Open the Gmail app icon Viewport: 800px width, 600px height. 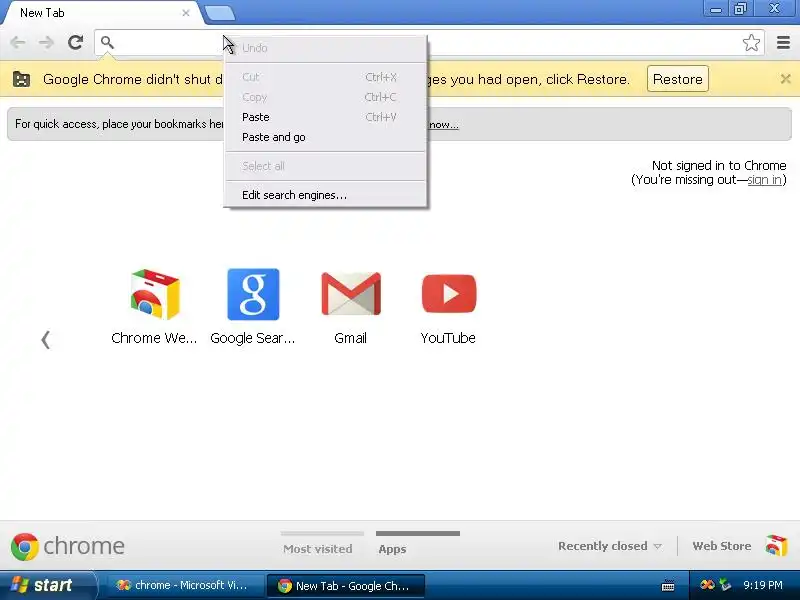(351, 306)
